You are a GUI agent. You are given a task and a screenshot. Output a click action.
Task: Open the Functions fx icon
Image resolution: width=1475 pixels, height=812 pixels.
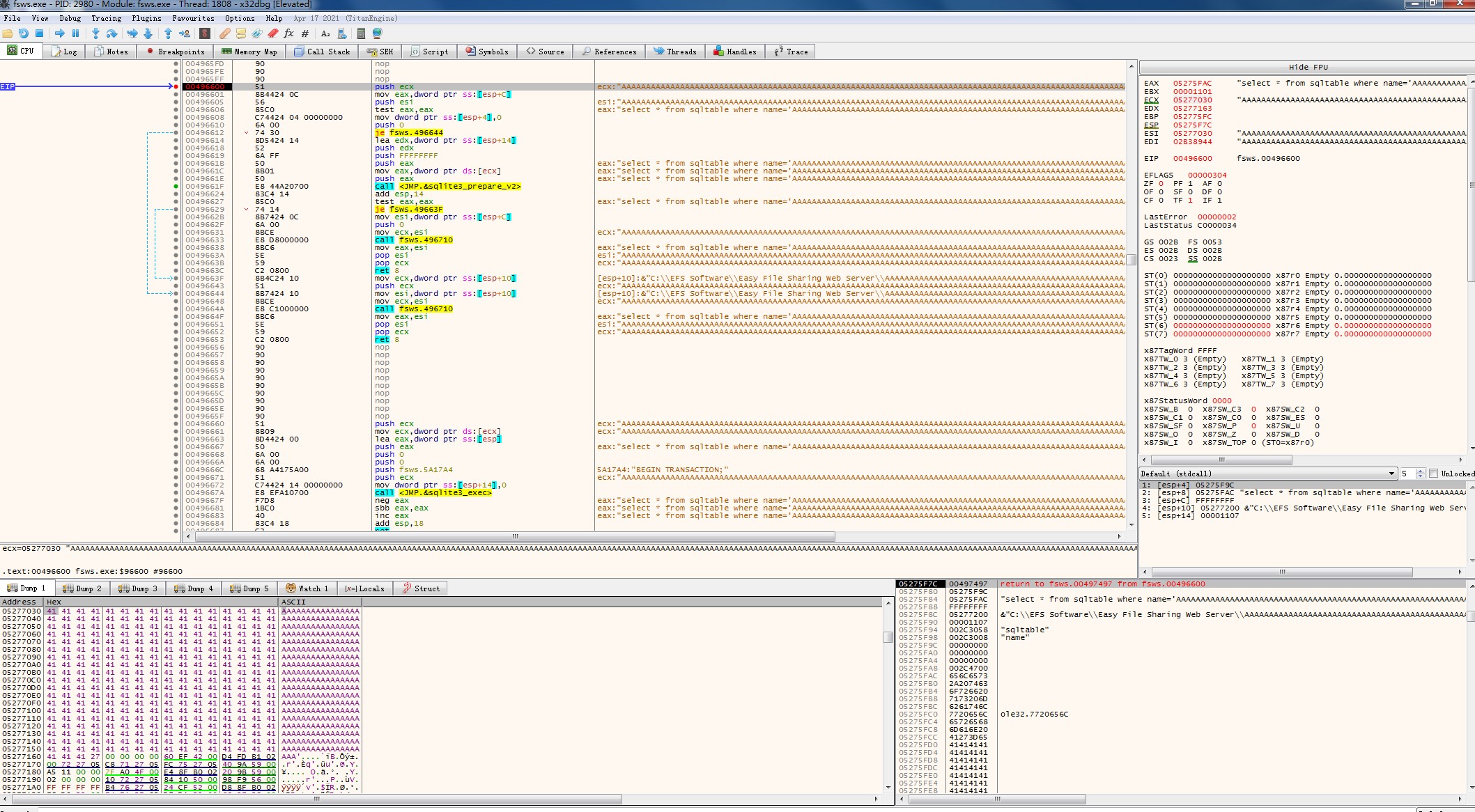click(289, 33)
